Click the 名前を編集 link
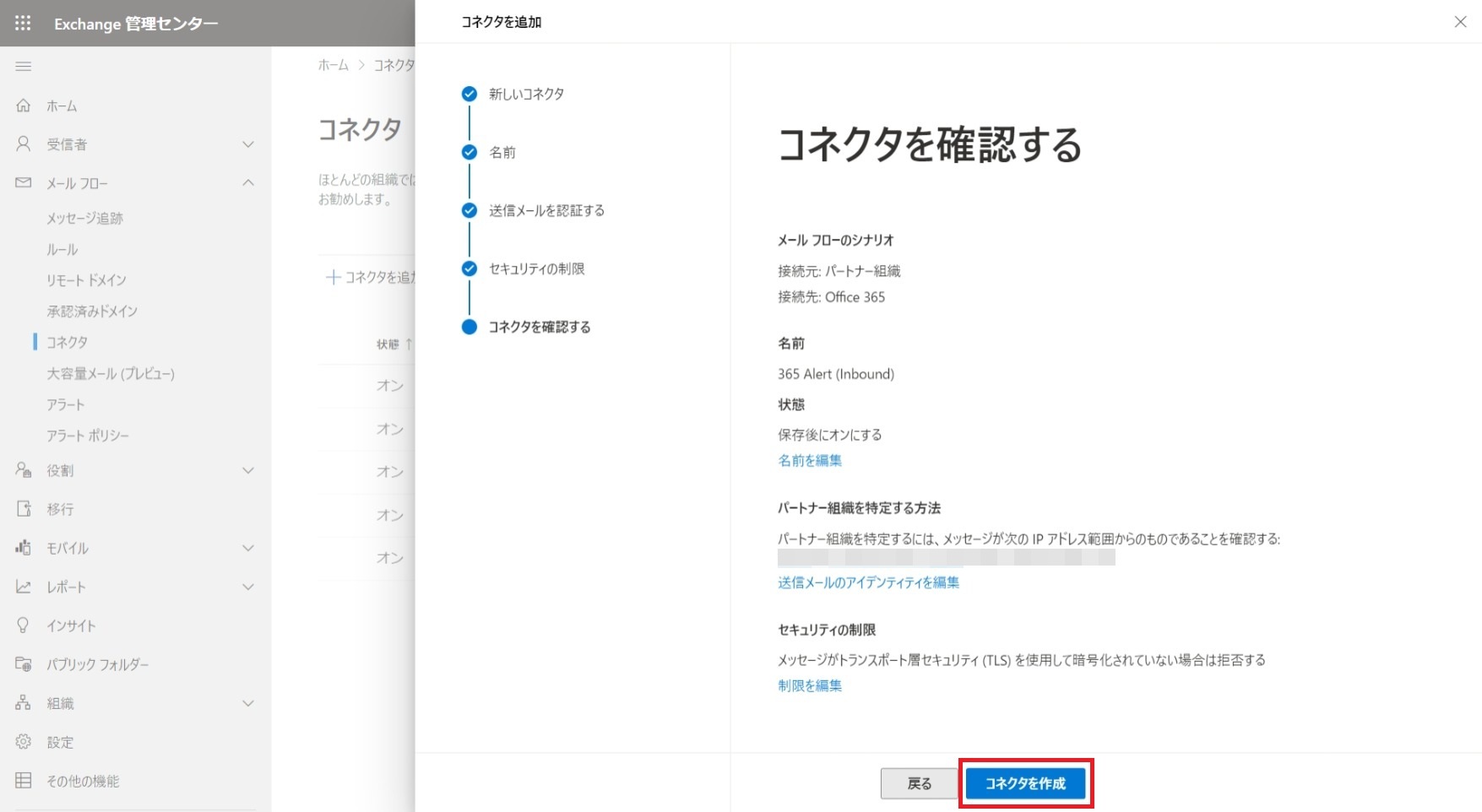Viewport: 1482px width, 812px height. tap(809, 461)
